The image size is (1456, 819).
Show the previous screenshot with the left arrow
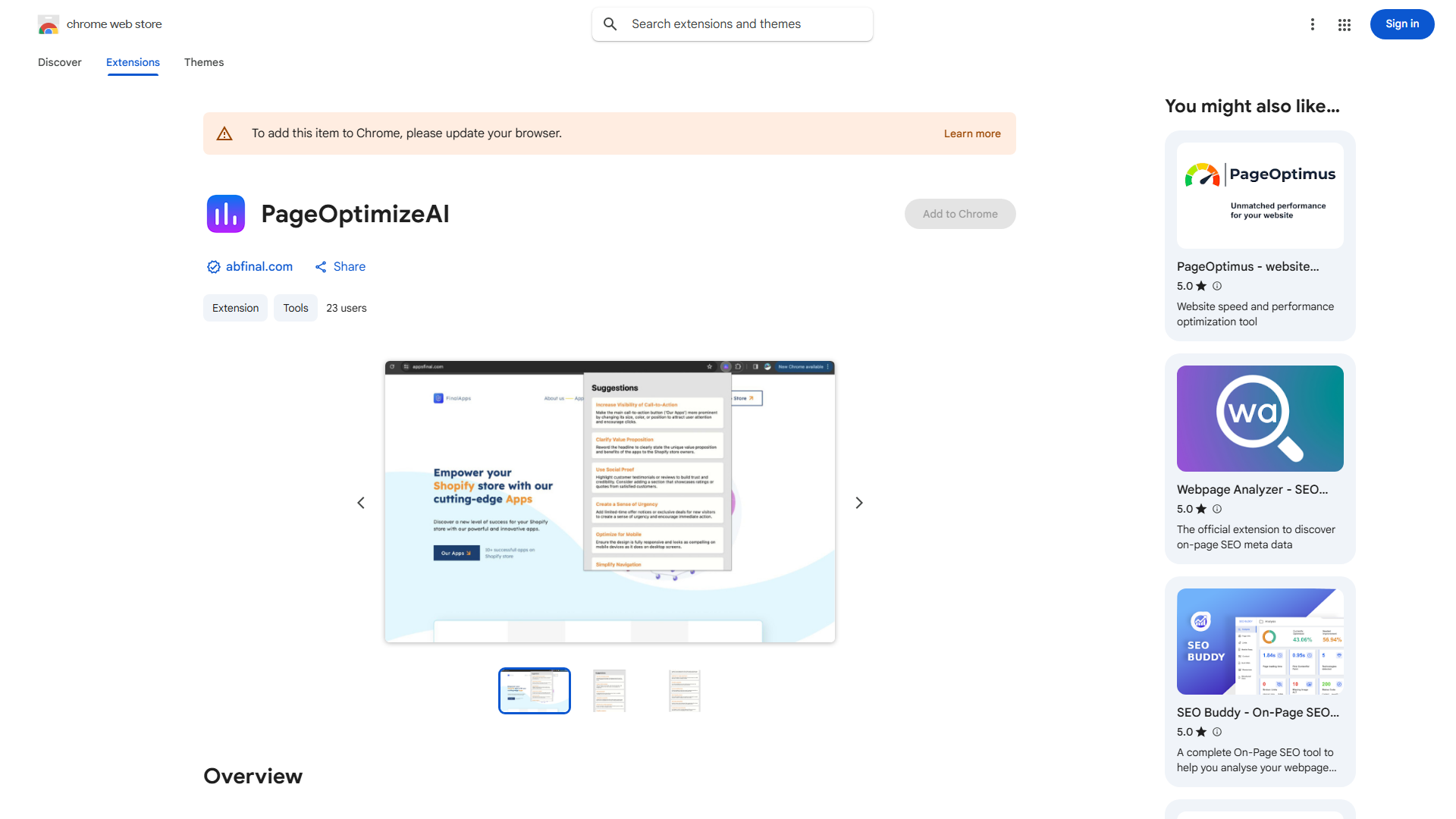(361, 502)
